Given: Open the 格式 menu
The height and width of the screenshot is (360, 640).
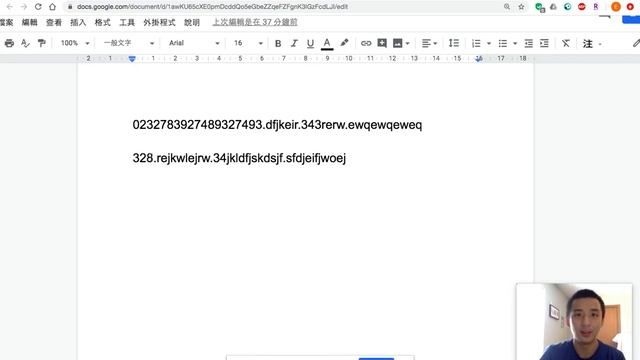Looking at the screenshot, I should click(x=102, y=22).
